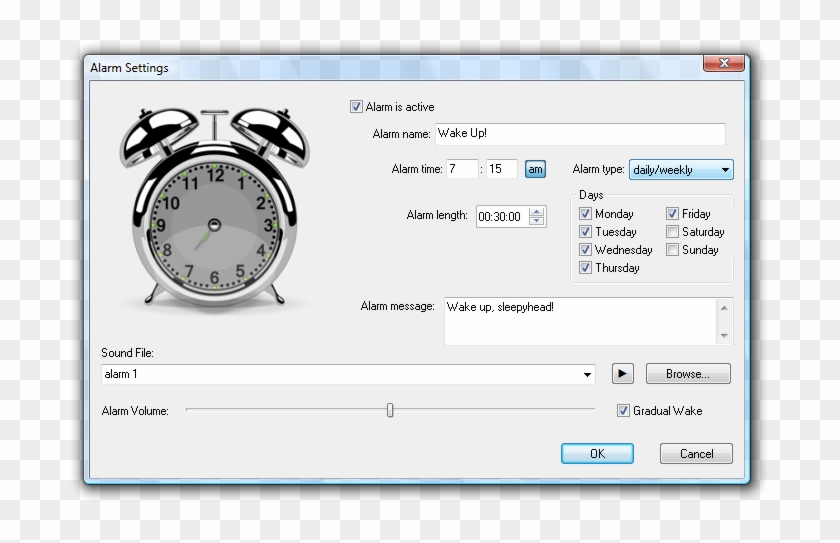Click inside the Alarm message box

[580, 321]
